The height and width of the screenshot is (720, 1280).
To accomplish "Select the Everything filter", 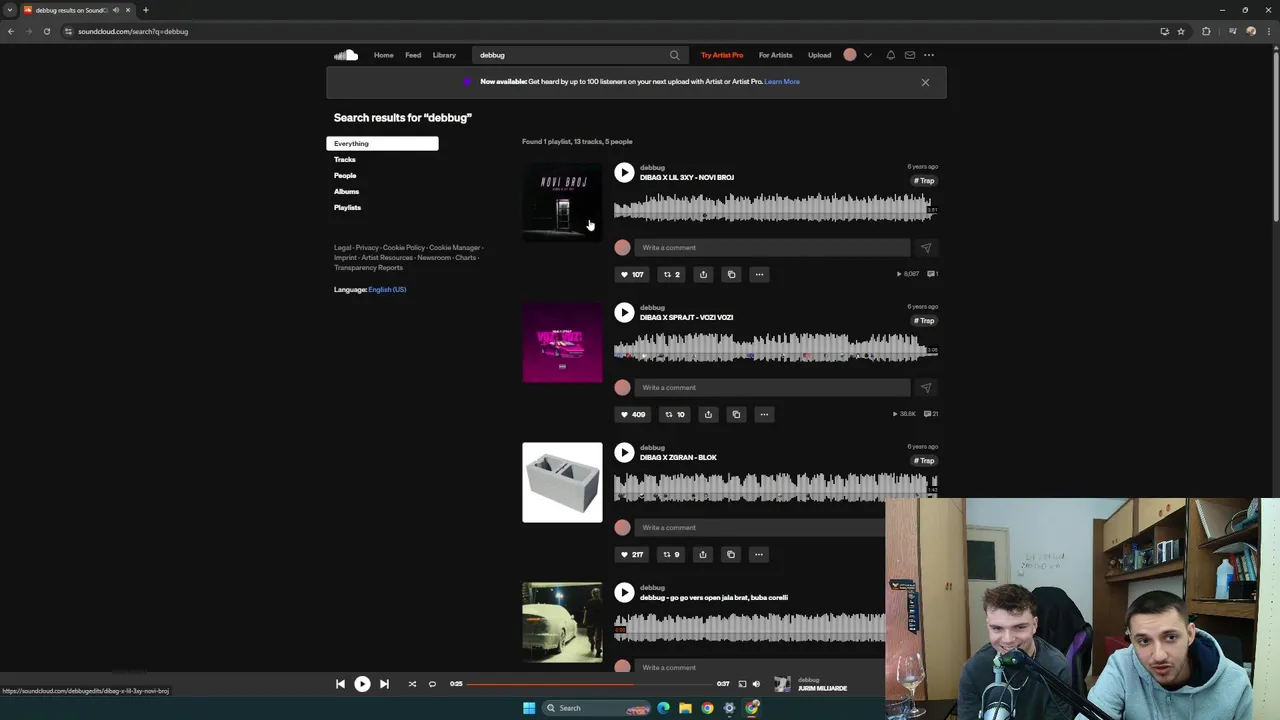I will pyautogui.click(x=382, y=143).
